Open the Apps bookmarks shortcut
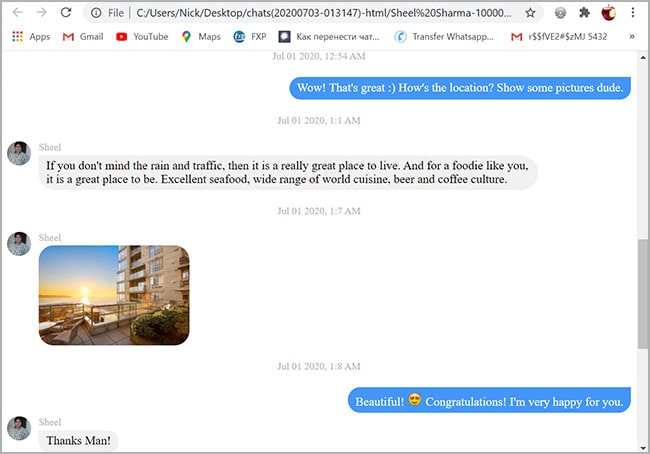 coord(31,36)
